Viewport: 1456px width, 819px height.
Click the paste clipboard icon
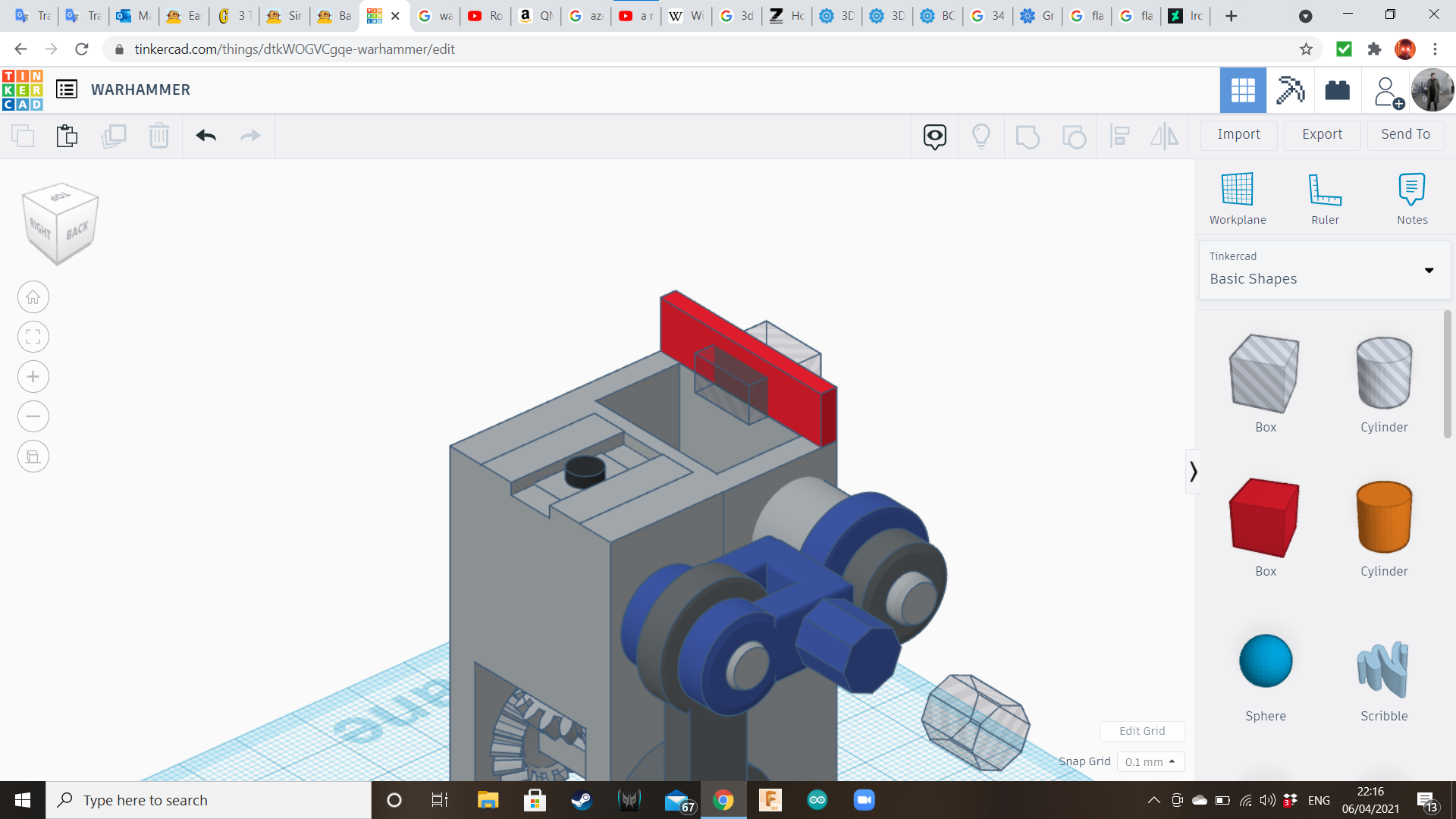(x=67, y=136)
